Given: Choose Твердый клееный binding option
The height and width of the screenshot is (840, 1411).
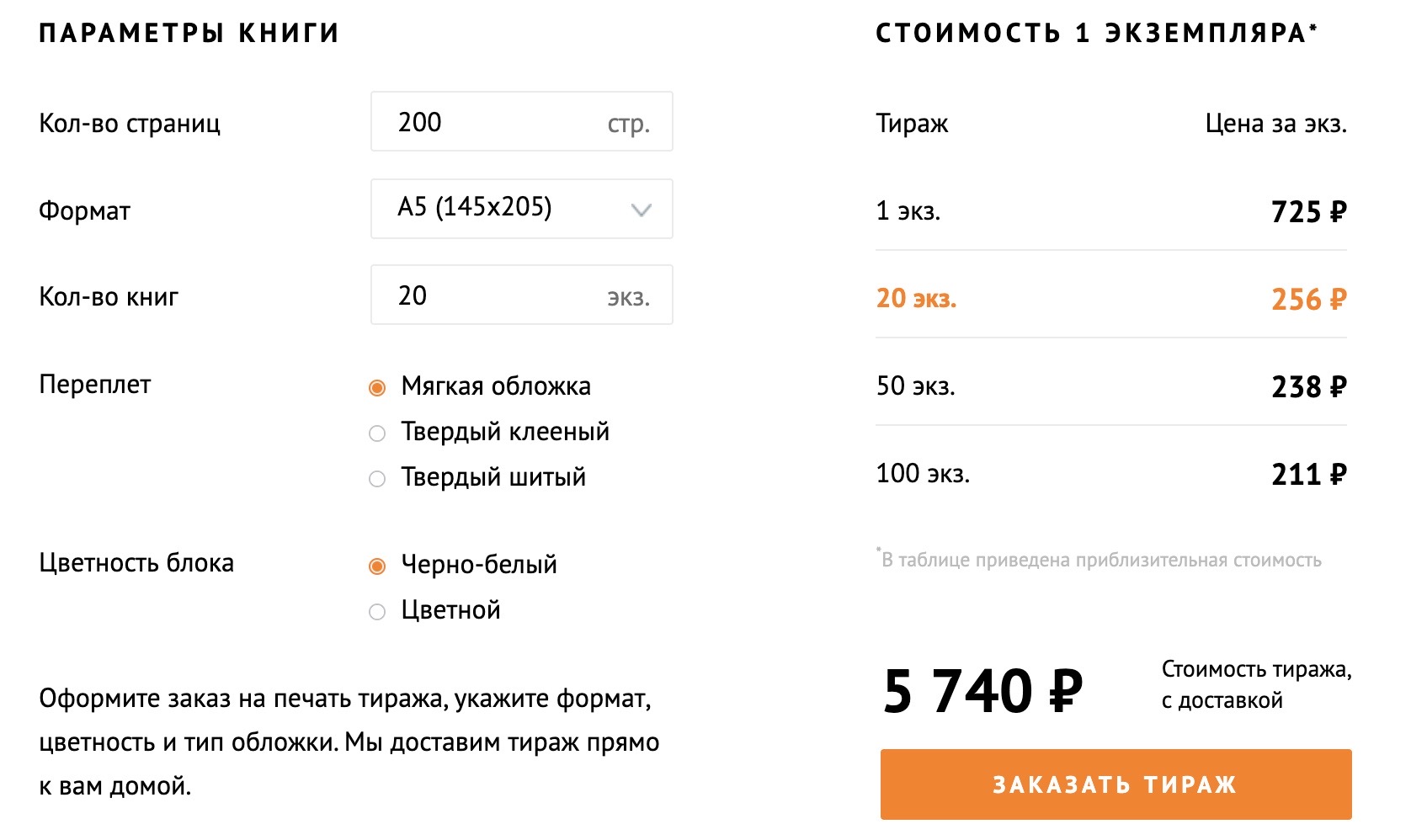Looking at the screenshot, I should pyautogui.click(x=377, y=433).
